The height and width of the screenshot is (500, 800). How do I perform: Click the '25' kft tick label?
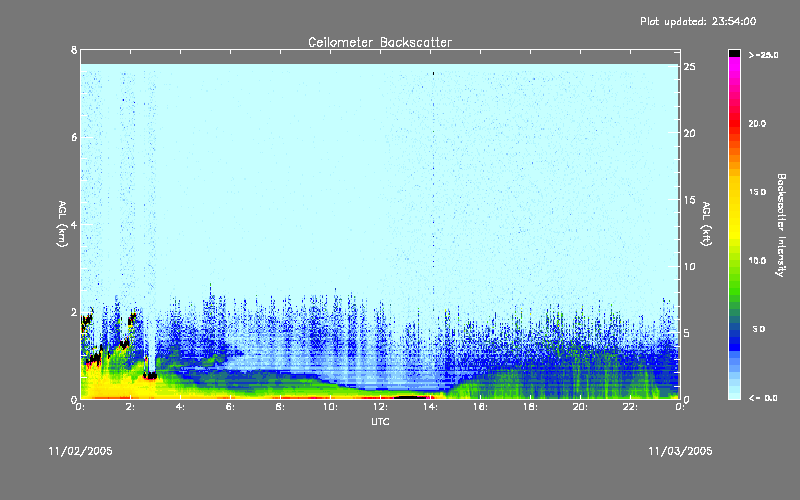(690, 67)
